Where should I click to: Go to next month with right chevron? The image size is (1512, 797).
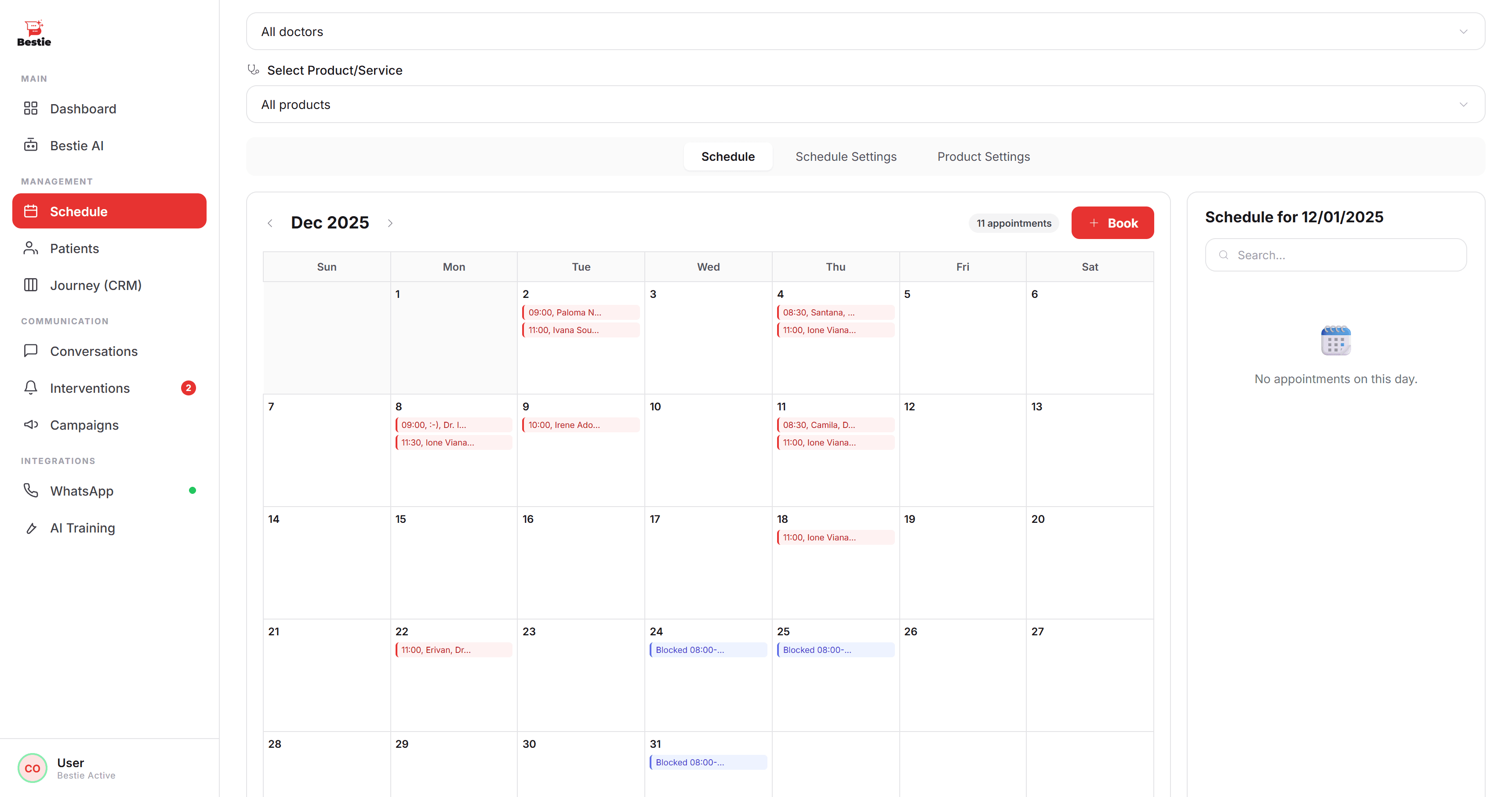390,223
